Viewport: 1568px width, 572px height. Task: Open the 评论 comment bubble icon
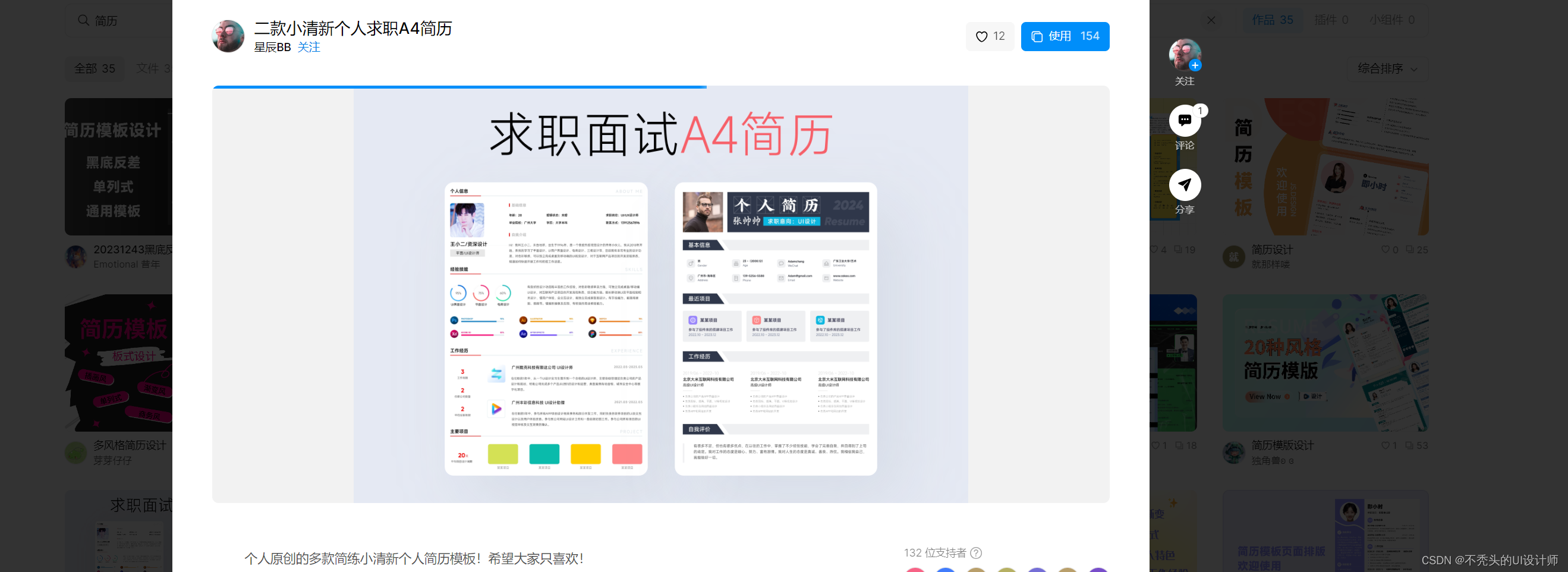(1184, 121)
